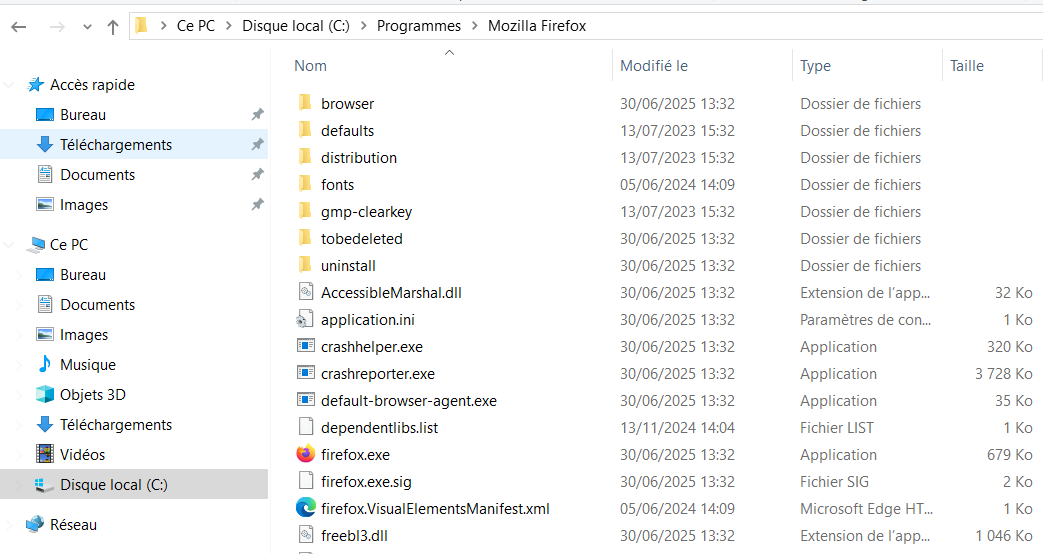This screenshot has width=1043, height=554.
Task: Collapse the Accès rapide tree node
Action: pyautogui.click(x=9, y=85)
